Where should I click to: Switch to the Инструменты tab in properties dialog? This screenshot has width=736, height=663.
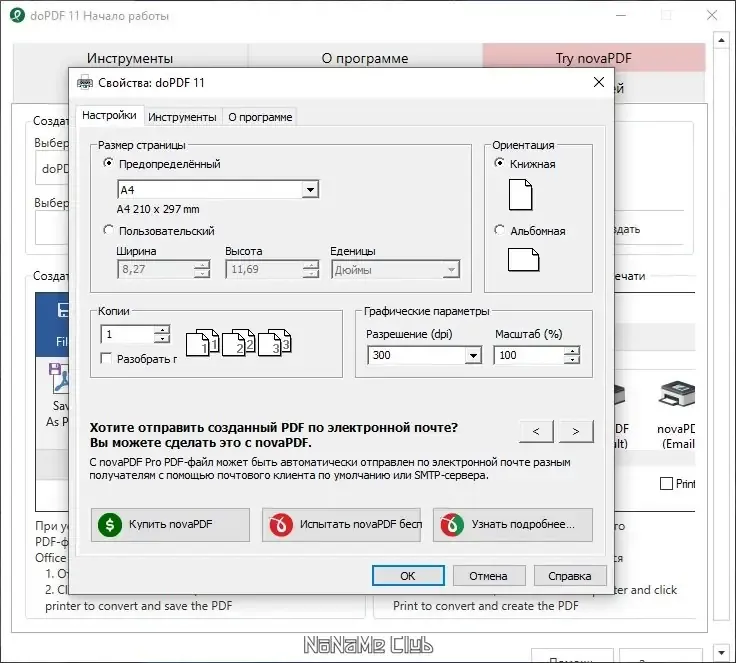tap(182, 117)
